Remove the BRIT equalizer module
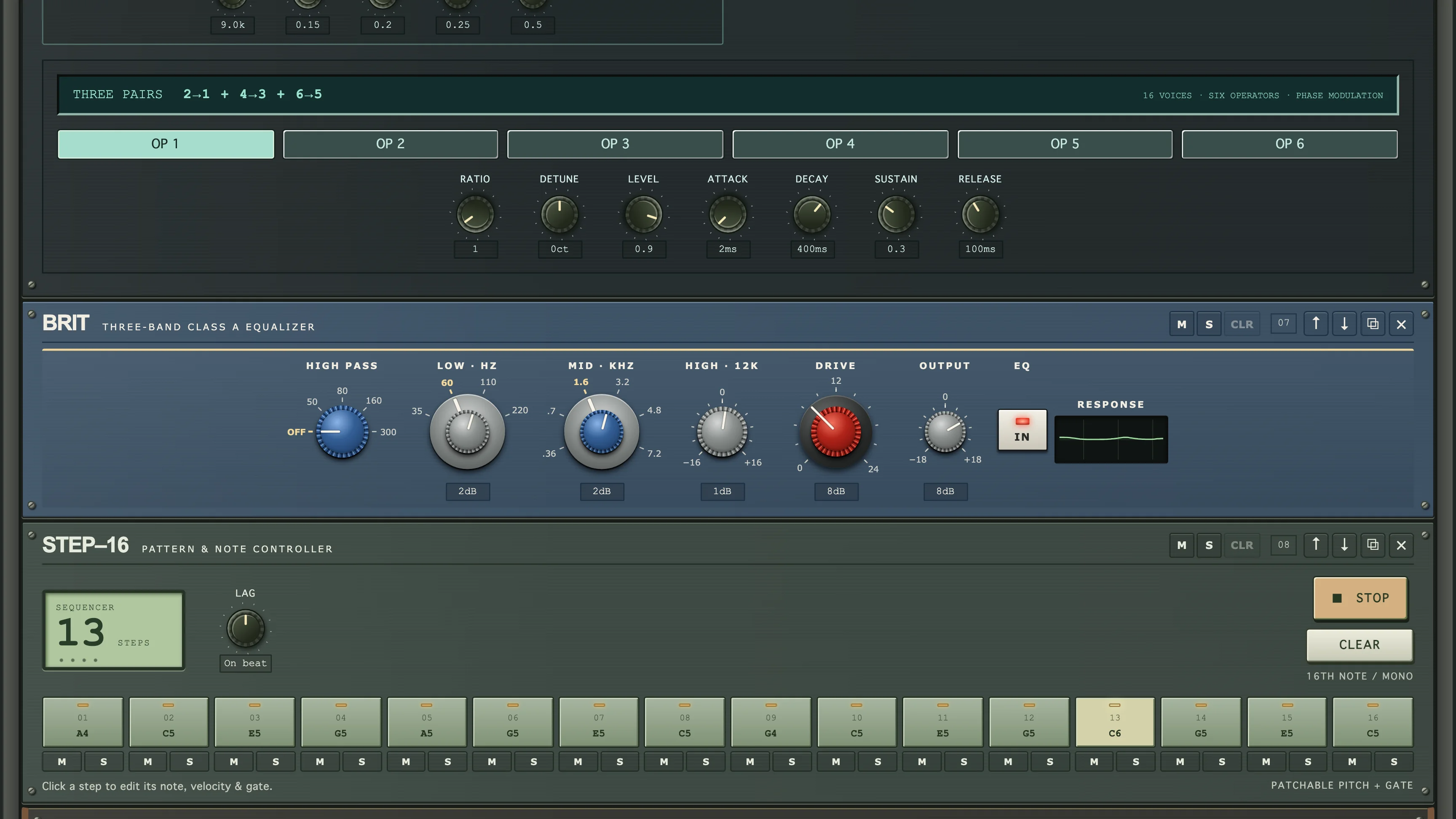The width and height of the screenshot is (1456, 819). [1401, 324]
